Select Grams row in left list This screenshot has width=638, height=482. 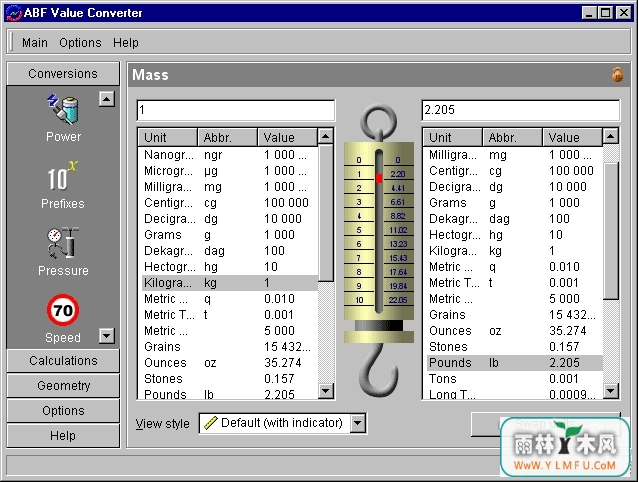[228, 235]
